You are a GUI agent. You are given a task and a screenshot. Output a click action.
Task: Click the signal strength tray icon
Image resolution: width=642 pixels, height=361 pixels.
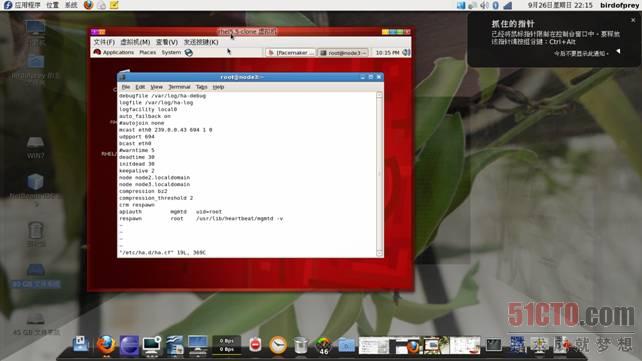point(508,5)
